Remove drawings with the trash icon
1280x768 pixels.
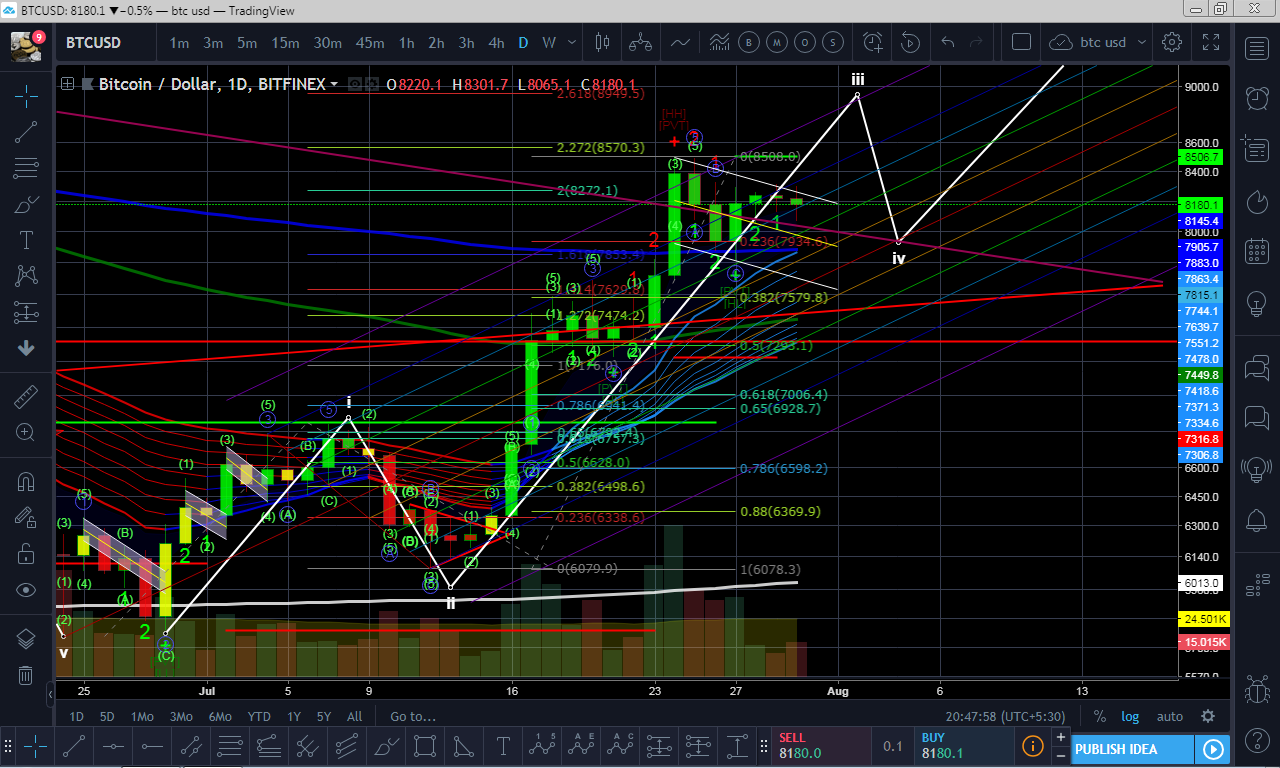coord(26,675)
